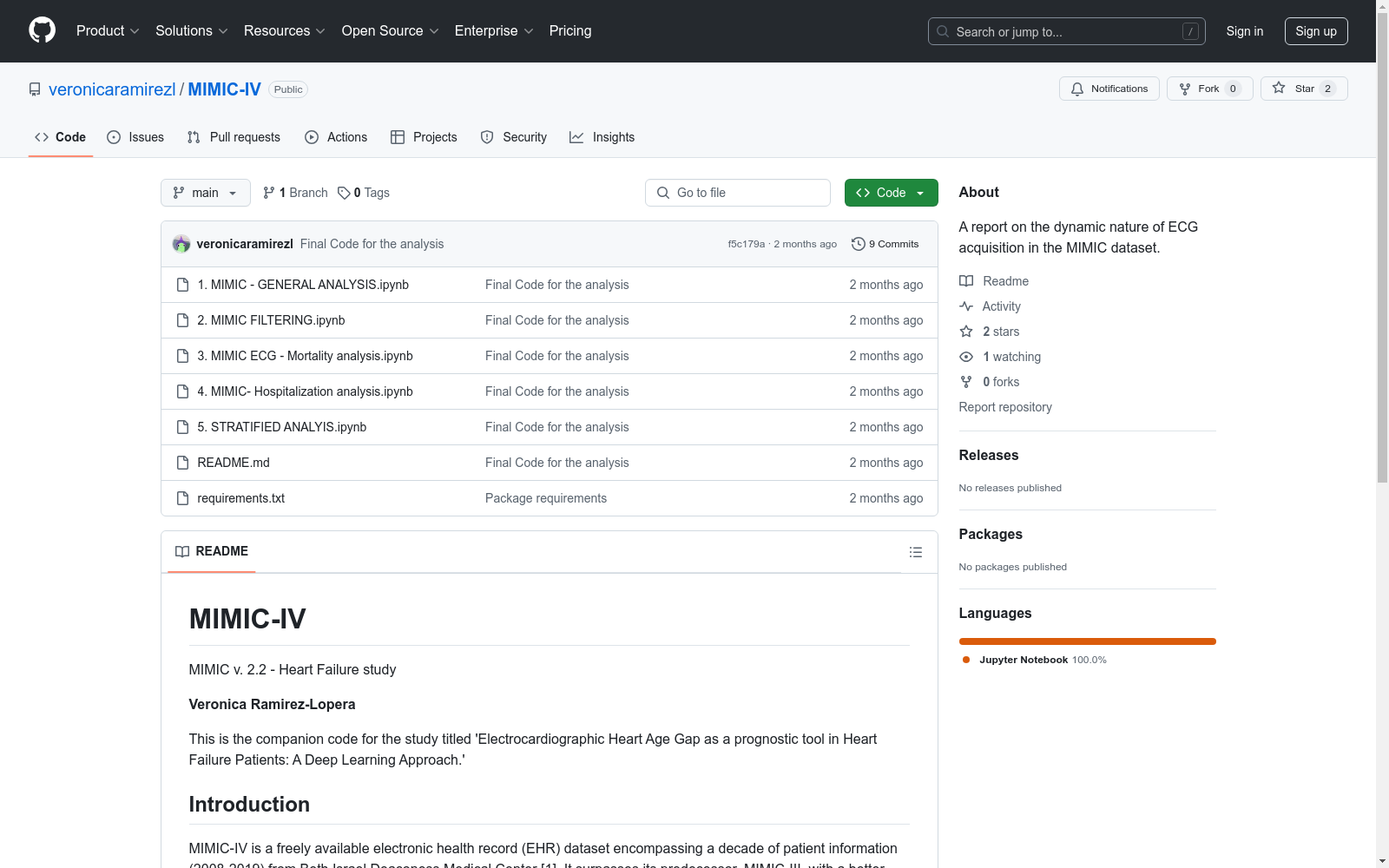Open 4. MIMIC- Hospitalization analysis.ipynb file
Viewport: 1389px width, 868px height.
click(x=305, y=391)
